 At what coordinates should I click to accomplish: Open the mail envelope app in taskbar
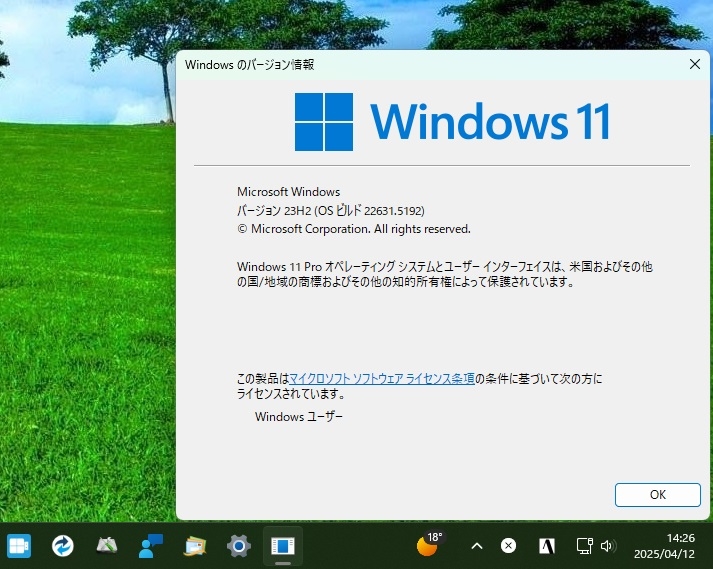(195, 545)
